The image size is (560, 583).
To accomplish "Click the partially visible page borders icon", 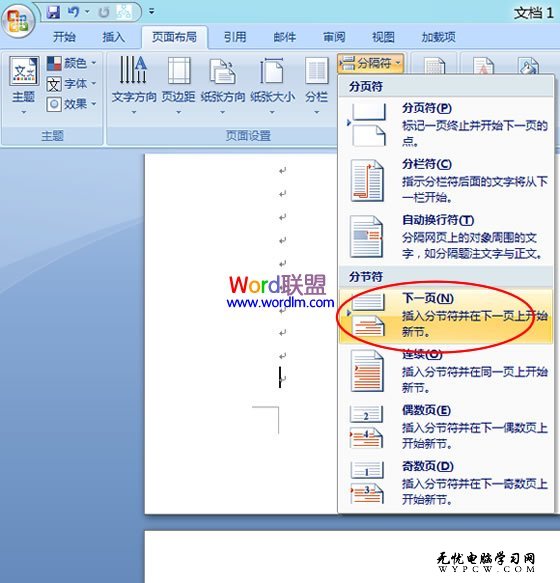I will 528,66.
